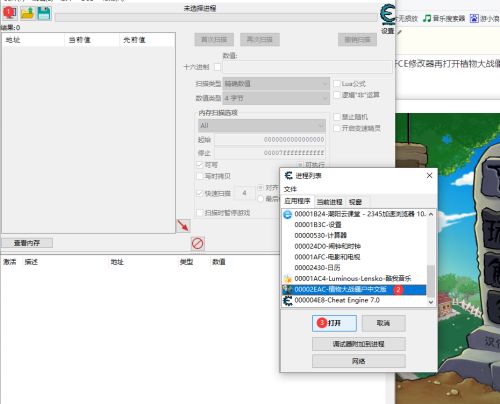This screenshot has width=500, height=404.
Task: Click the music search bookmark in browser
Action: pos(444,18)
